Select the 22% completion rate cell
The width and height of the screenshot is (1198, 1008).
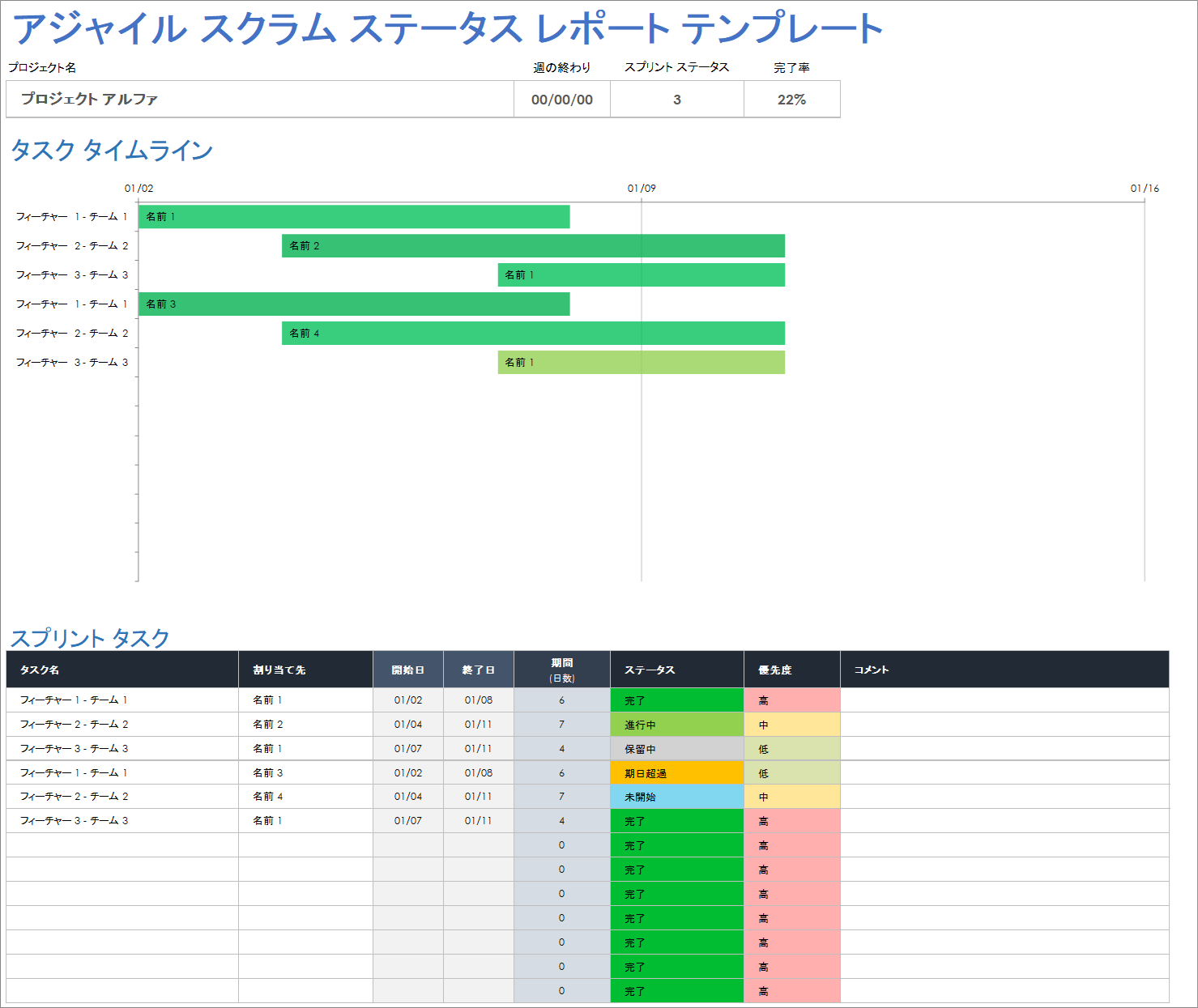pyautogui.click(x=792, y=99)
